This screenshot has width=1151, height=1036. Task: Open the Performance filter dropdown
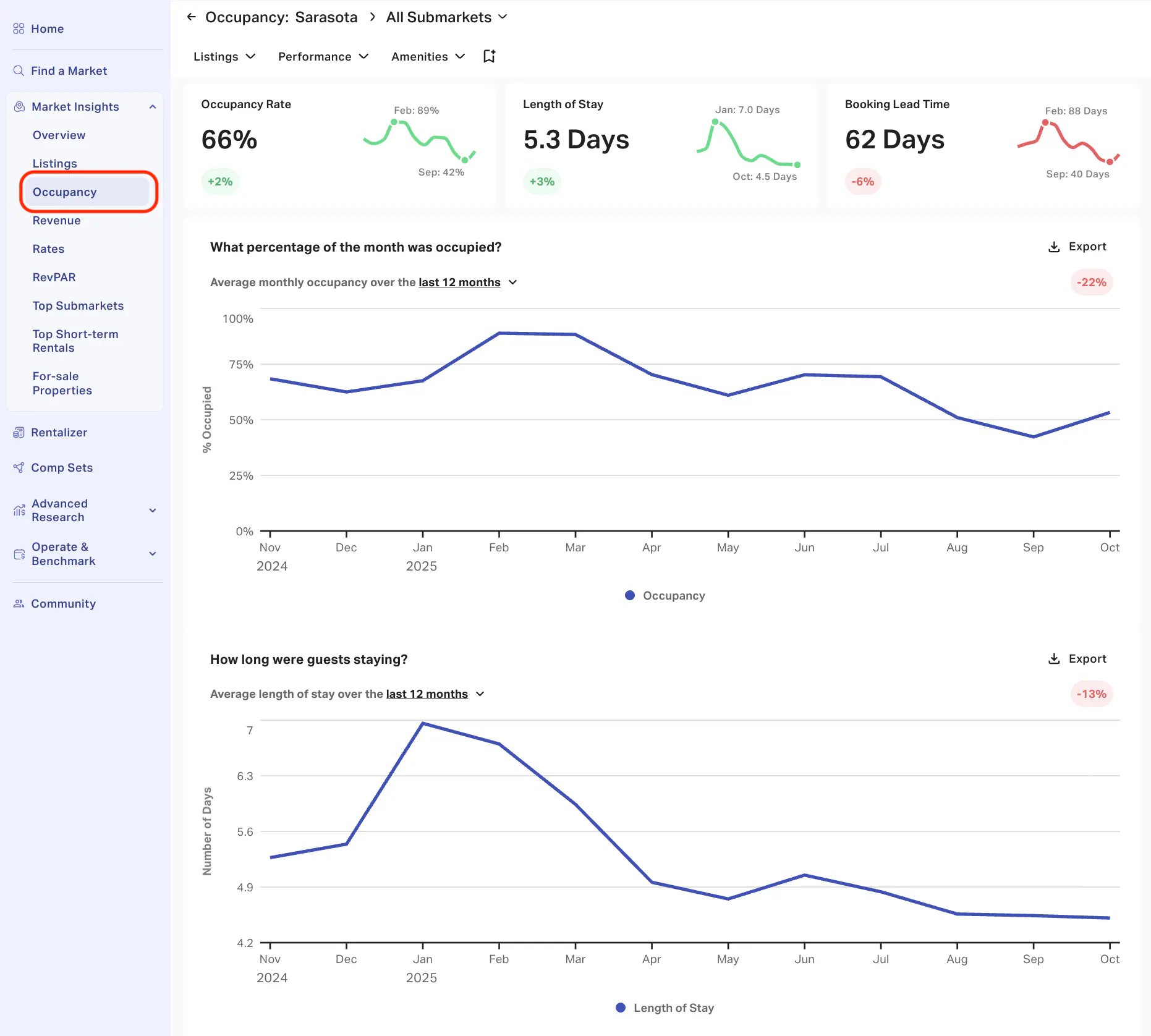(323, 56)
